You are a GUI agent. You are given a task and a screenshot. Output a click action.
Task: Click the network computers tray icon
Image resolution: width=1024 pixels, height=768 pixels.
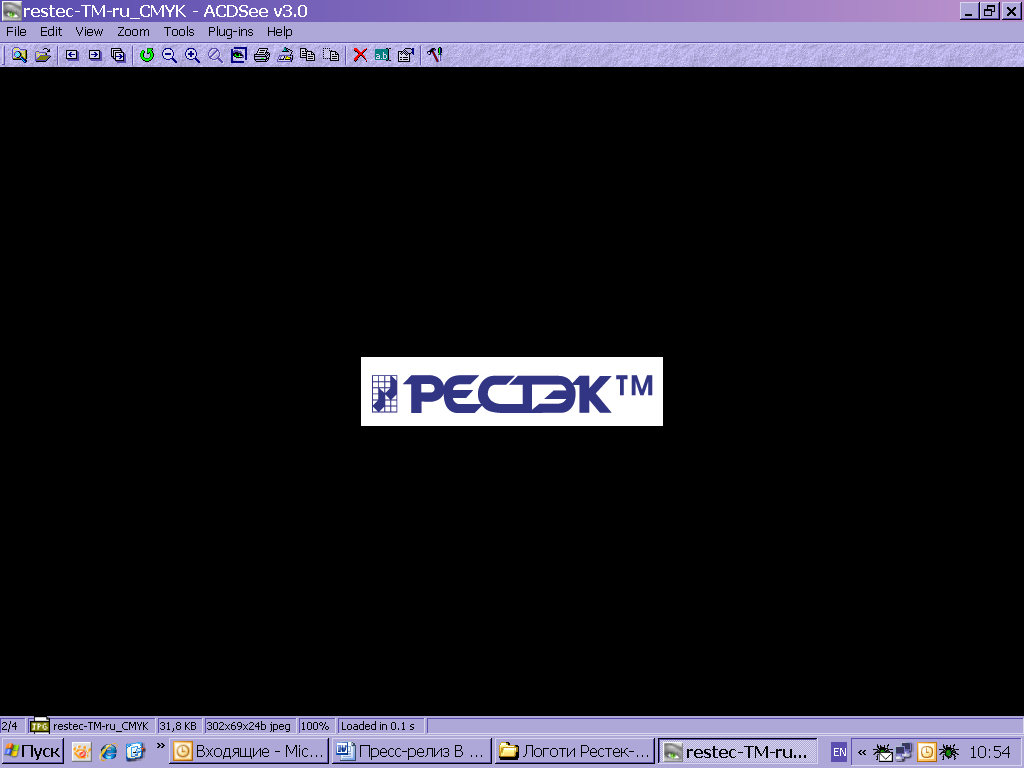(x=904, y=752)
